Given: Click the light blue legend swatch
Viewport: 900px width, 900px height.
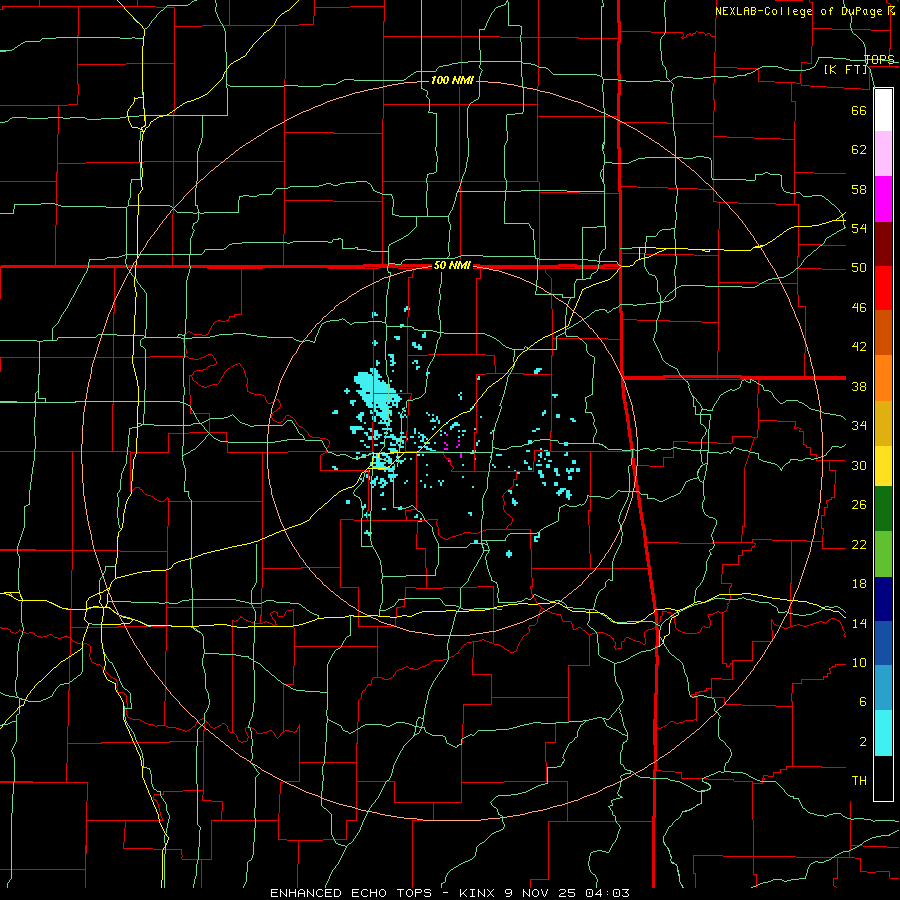Looking at the screenshot, I should click(883, 688).
